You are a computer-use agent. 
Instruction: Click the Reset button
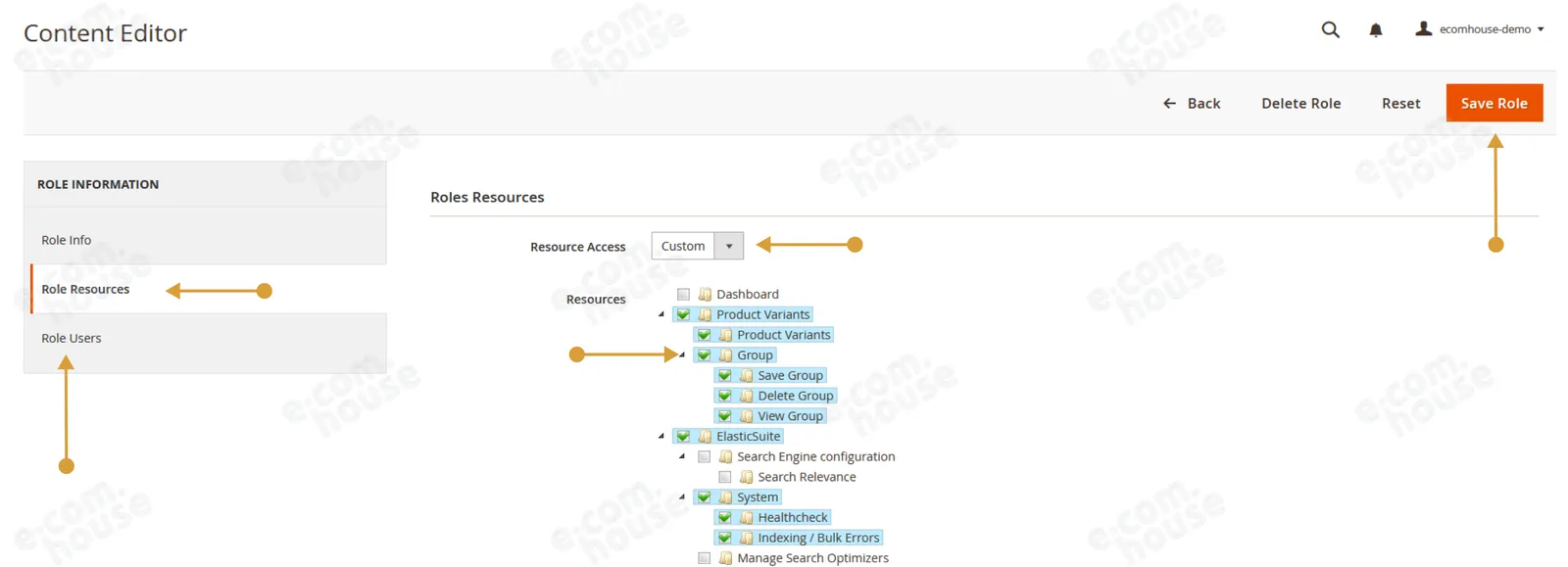[x=1400, y=103]
